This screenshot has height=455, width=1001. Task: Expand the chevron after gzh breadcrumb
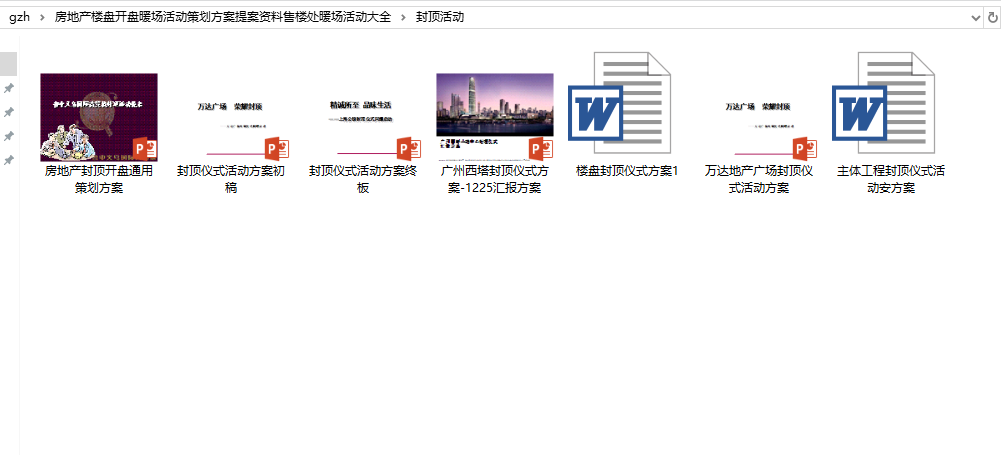[42, 17]
